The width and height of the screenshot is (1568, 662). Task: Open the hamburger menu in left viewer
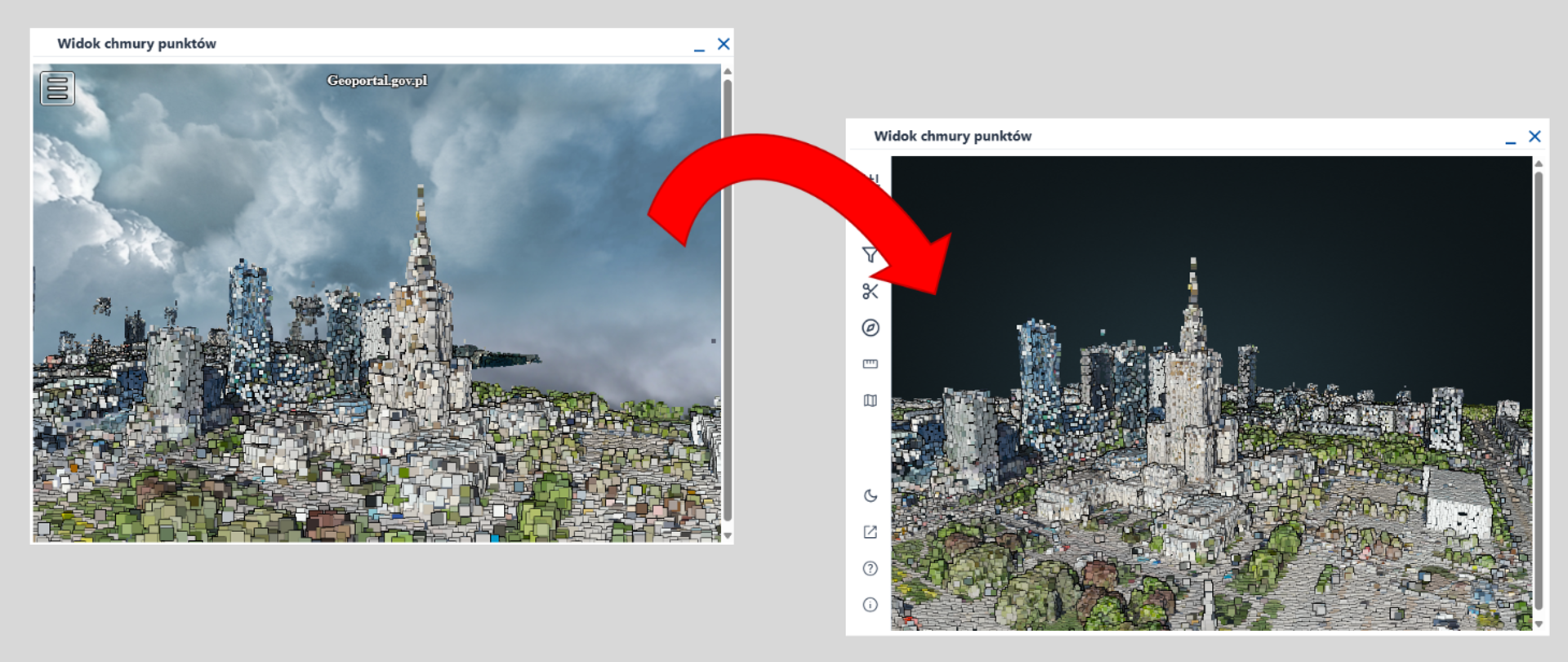[57, 88]
